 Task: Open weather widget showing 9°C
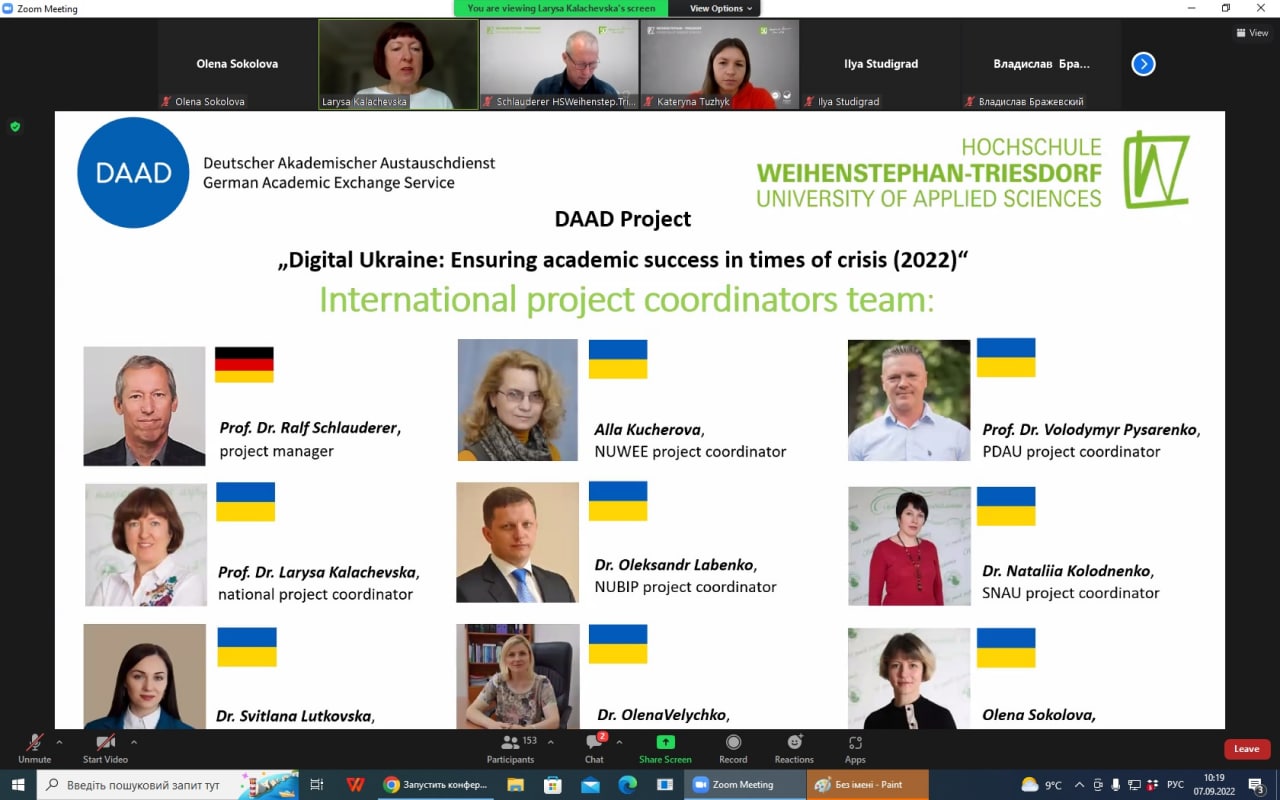click(1041, 785)
